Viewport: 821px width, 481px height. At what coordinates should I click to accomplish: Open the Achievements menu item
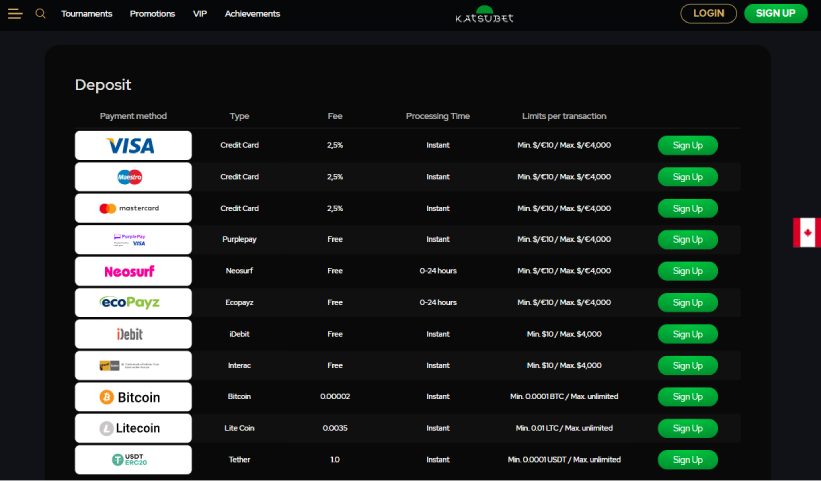coord(252,14)
